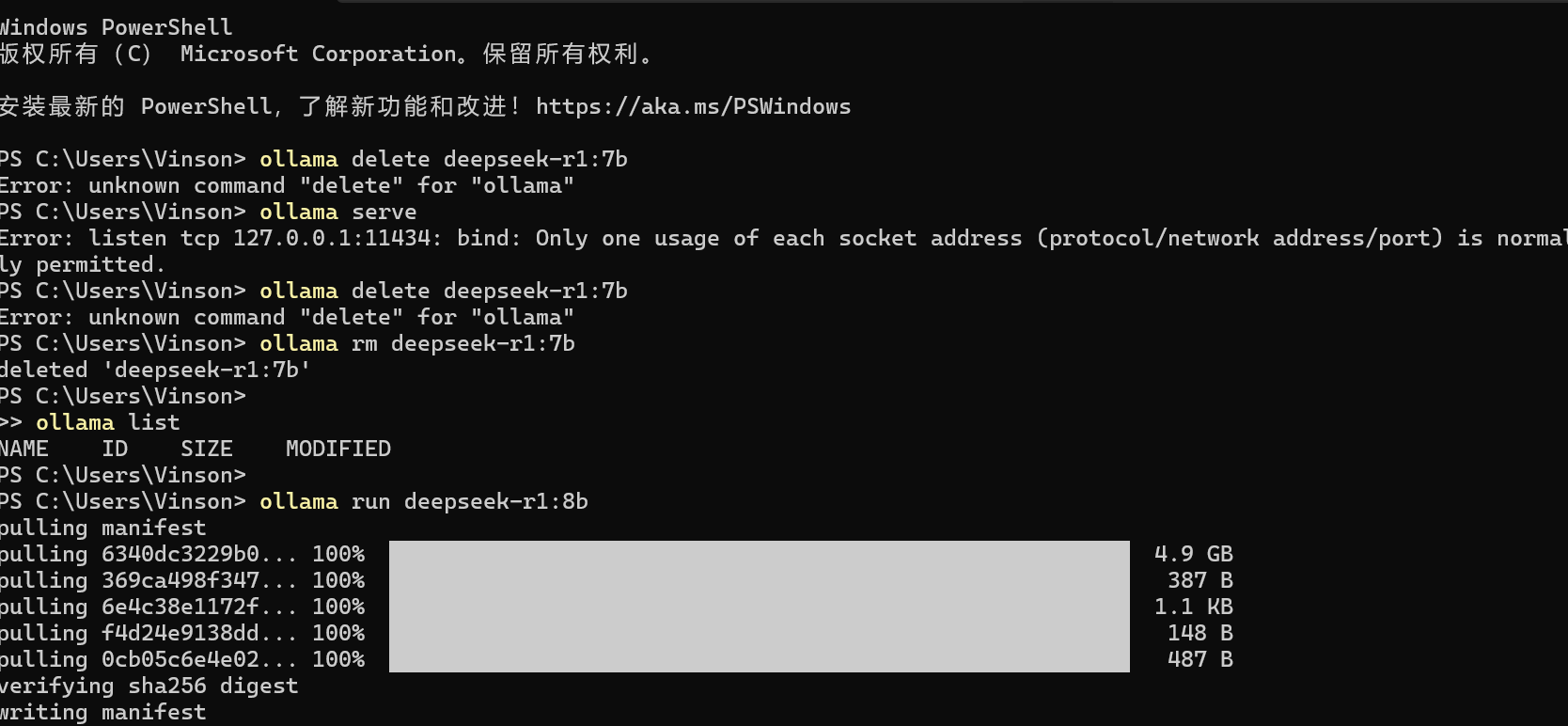Click the "verifying sha256 digest" line
Image resolution: width=1568 pixels, height=726 pixels.
tap(149, 686)
